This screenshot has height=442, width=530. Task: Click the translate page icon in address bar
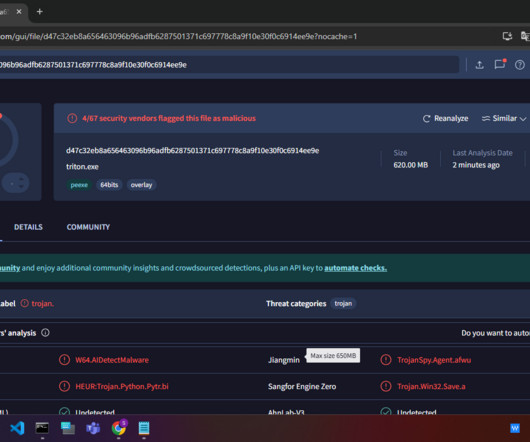[525, 36]
